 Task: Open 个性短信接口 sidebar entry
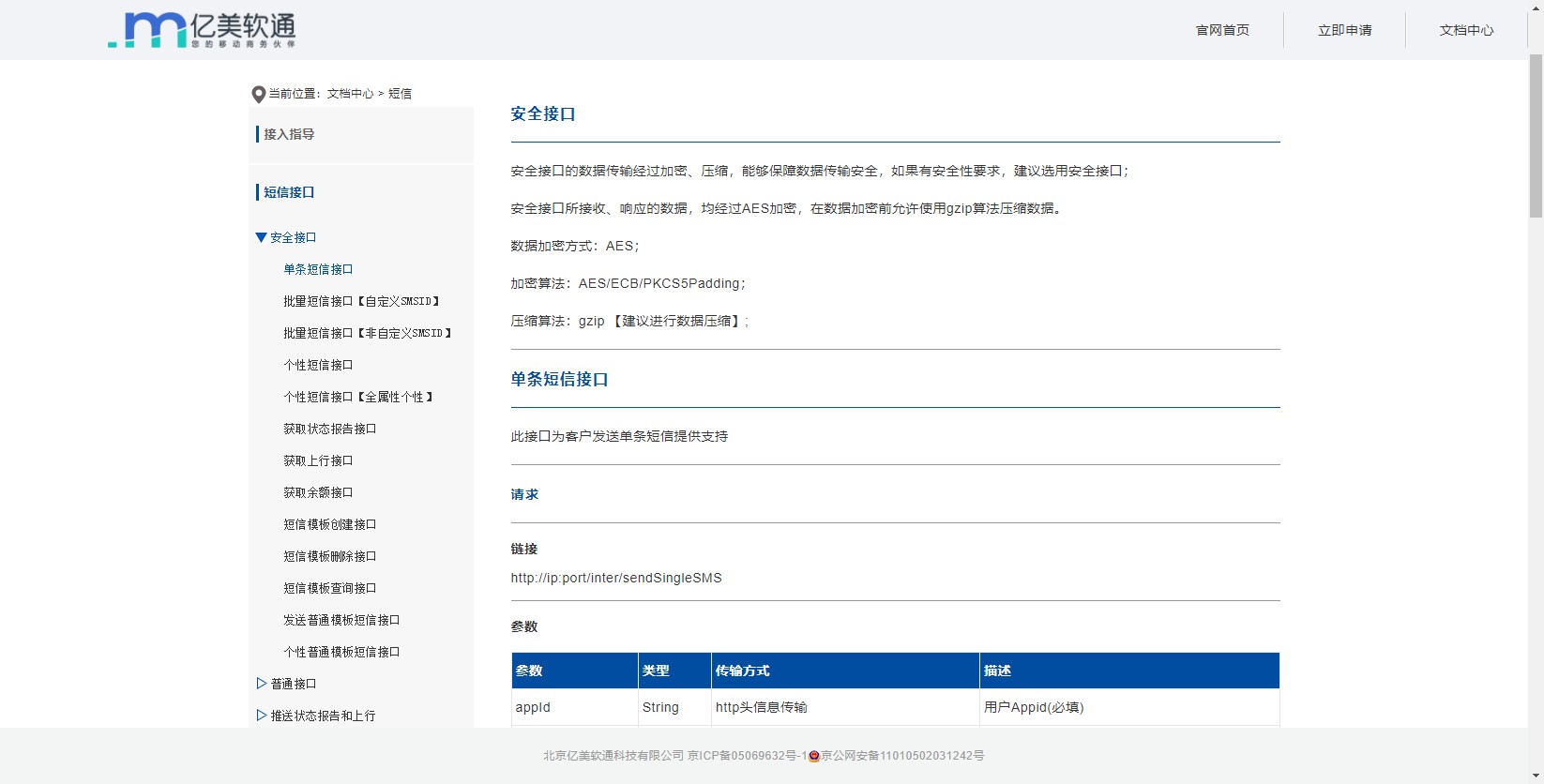[x=318, y=365]
